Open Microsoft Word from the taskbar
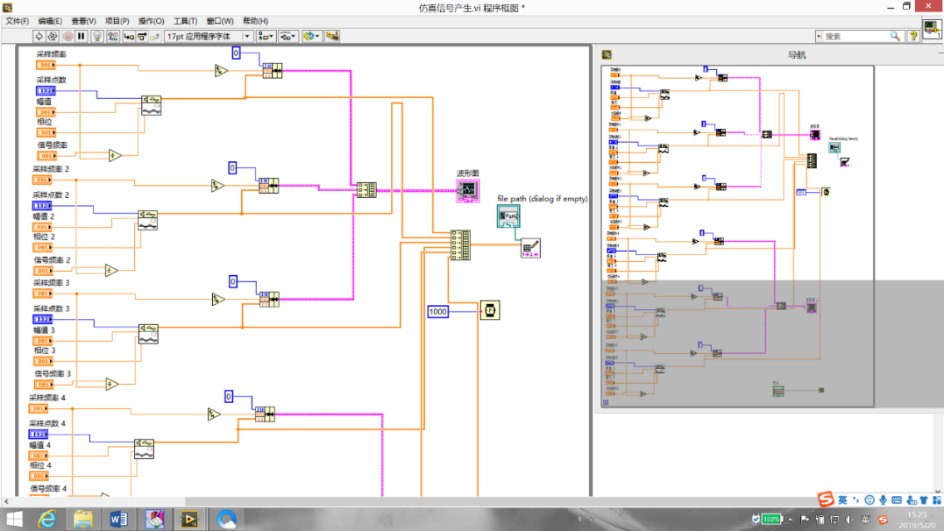The width and height of the screenshot is (944, 531). pos(119,518)
